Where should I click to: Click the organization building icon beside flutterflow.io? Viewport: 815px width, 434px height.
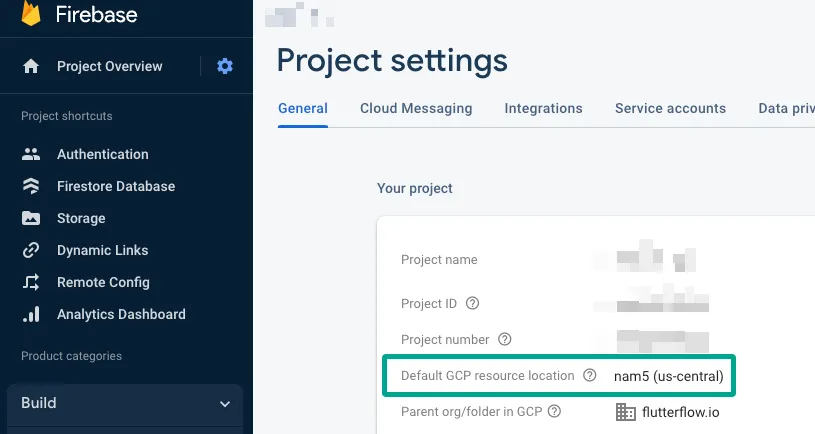point(626,412)
